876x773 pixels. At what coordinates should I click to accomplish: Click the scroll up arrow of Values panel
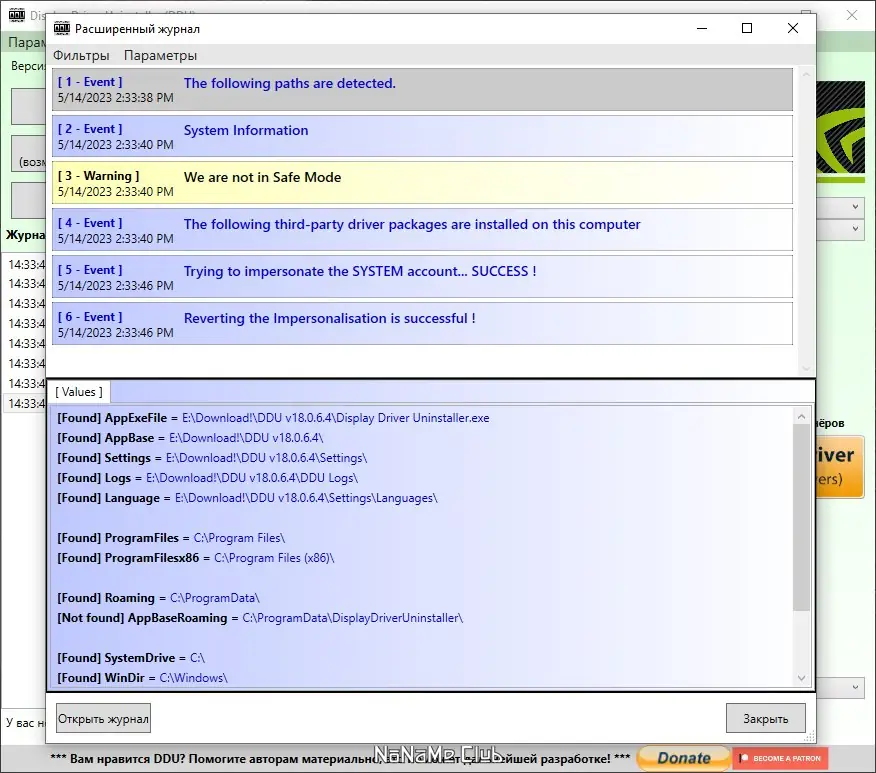tap(801, 416)
